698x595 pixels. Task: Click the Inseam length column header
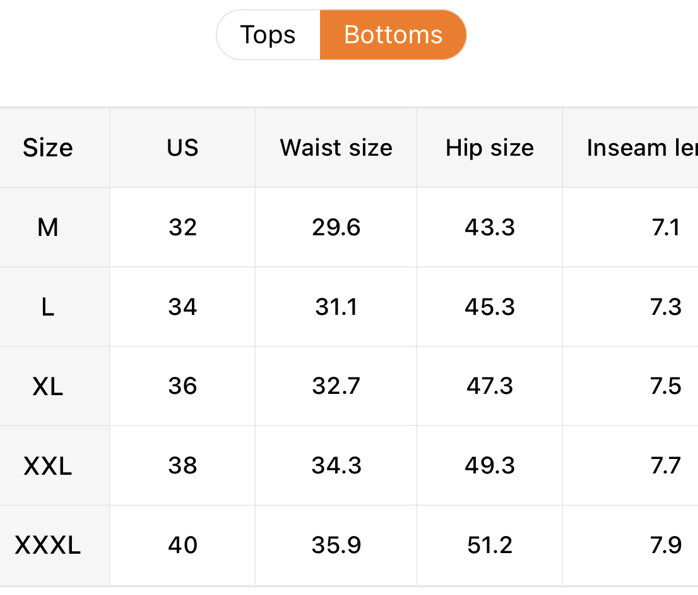(x=642, y=148)
